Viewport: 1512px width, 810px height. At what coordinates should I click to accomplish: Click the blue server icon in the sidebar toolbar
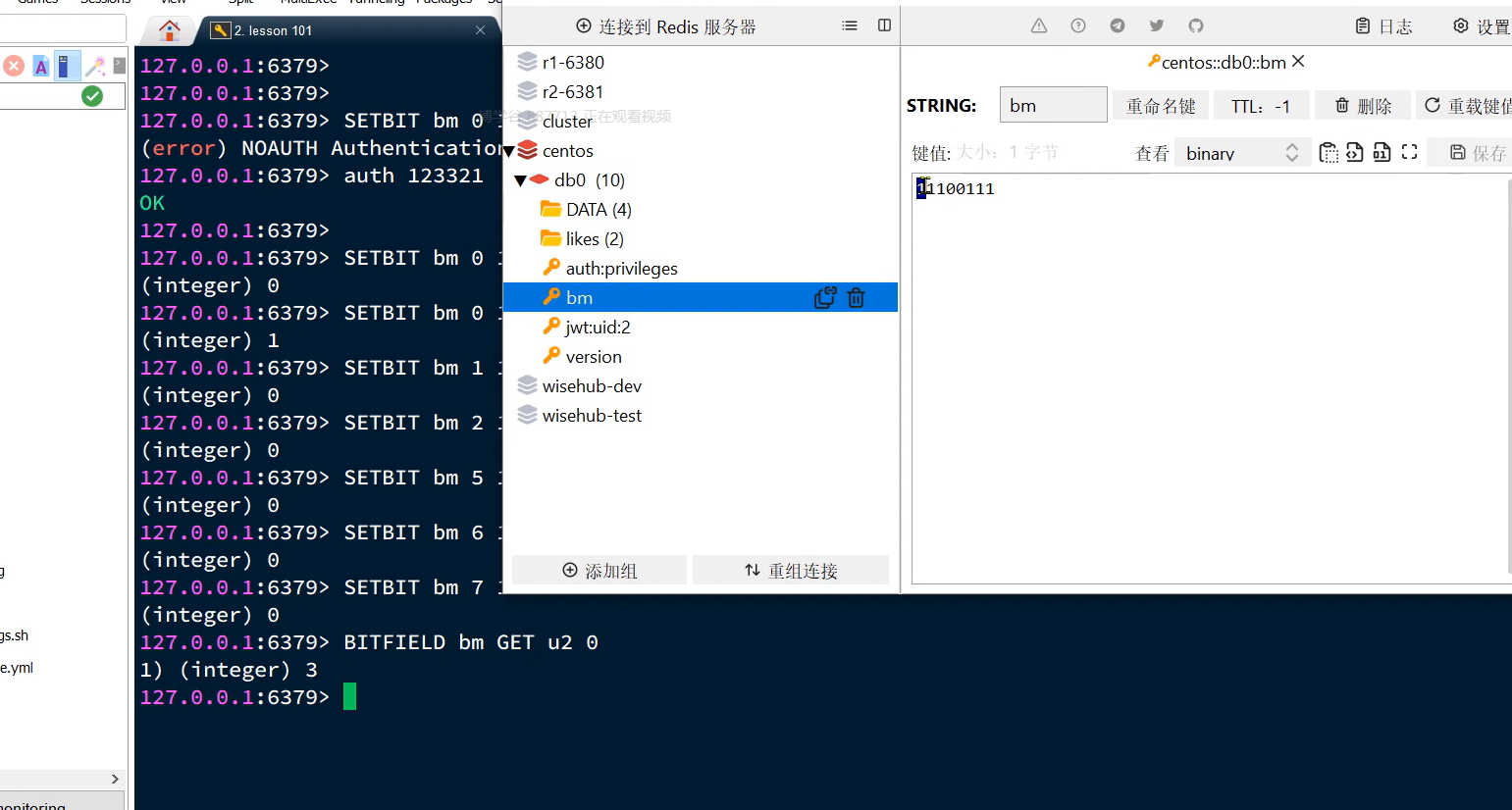[x=65, y=66]
